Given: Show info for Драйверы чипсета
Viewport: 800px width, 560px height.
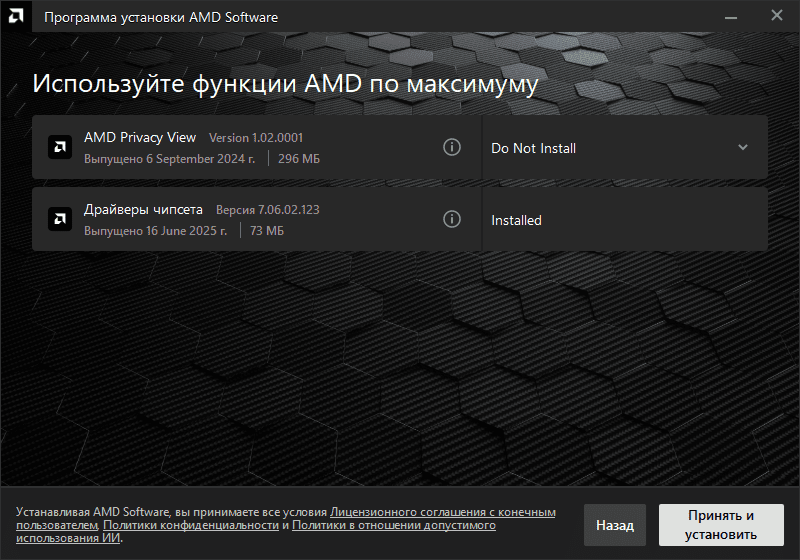Looking at the screenshot, I should point(452,219).
